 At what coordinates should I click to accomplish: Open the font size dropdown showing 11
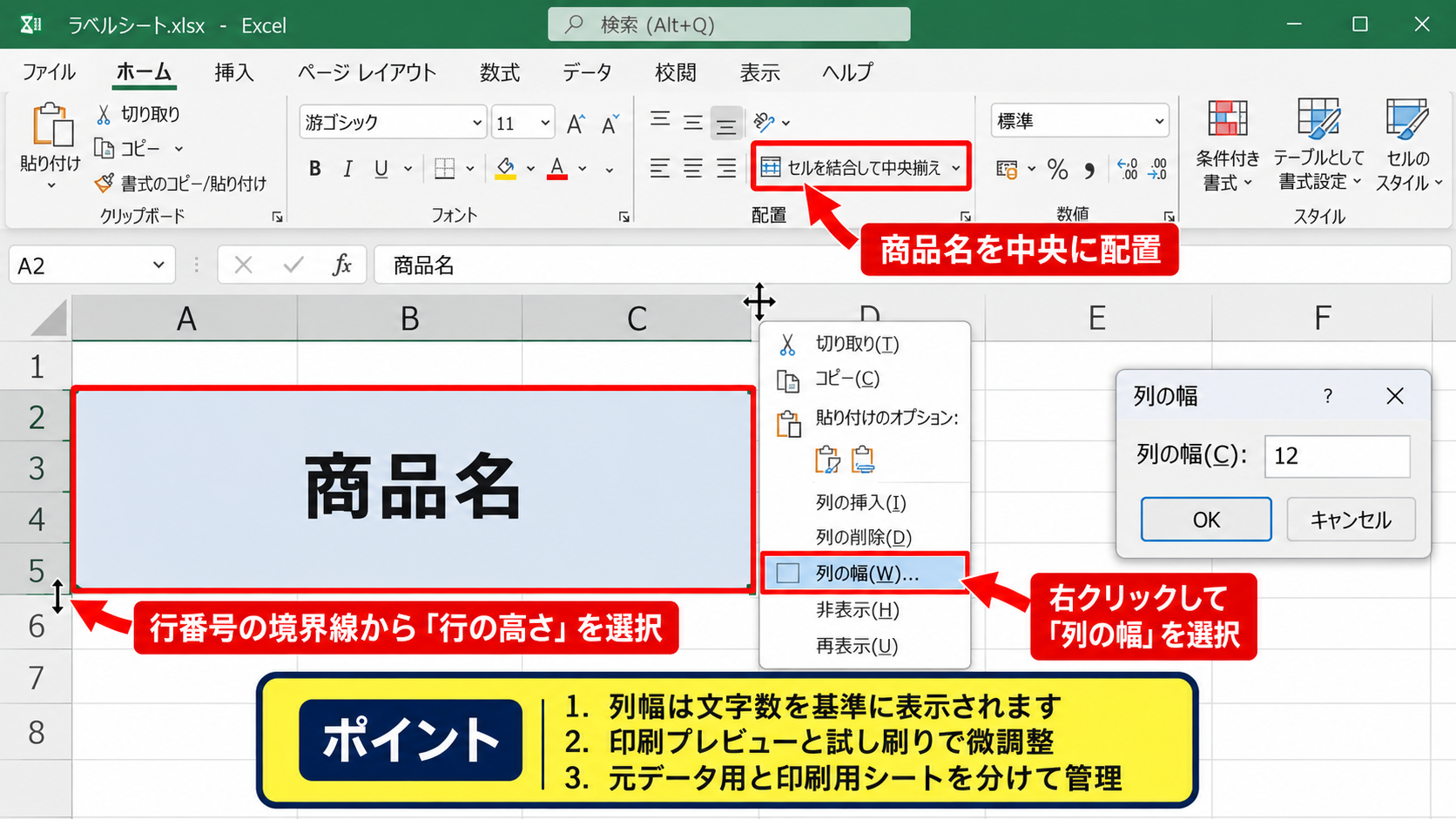click(x=545, y=123)
